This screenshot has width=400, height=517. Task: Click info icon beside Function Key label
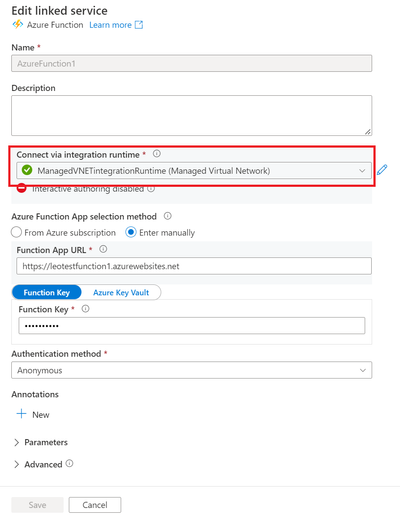point(86,309)
